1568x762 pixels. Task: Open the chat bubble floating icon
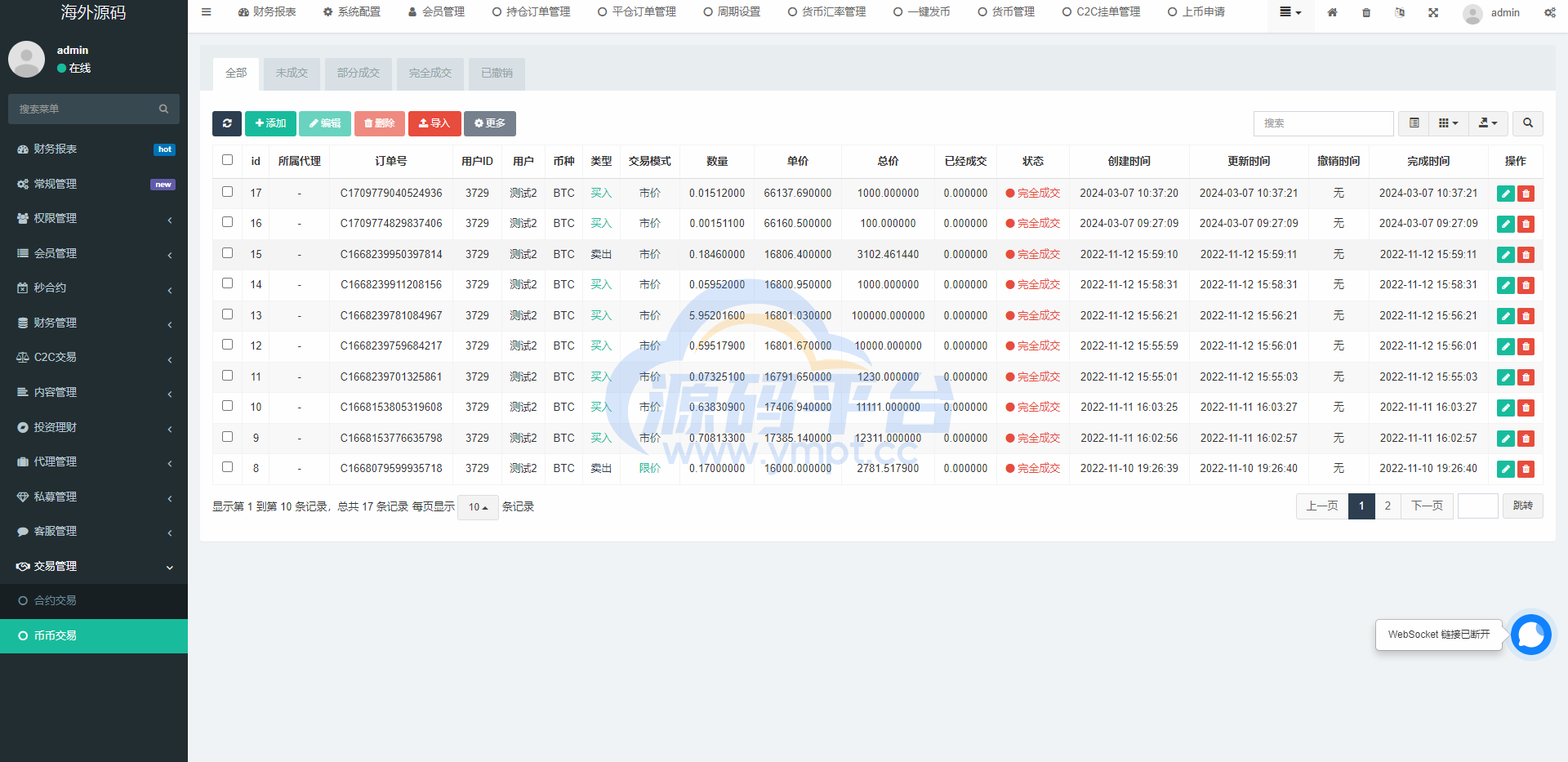1530,635
